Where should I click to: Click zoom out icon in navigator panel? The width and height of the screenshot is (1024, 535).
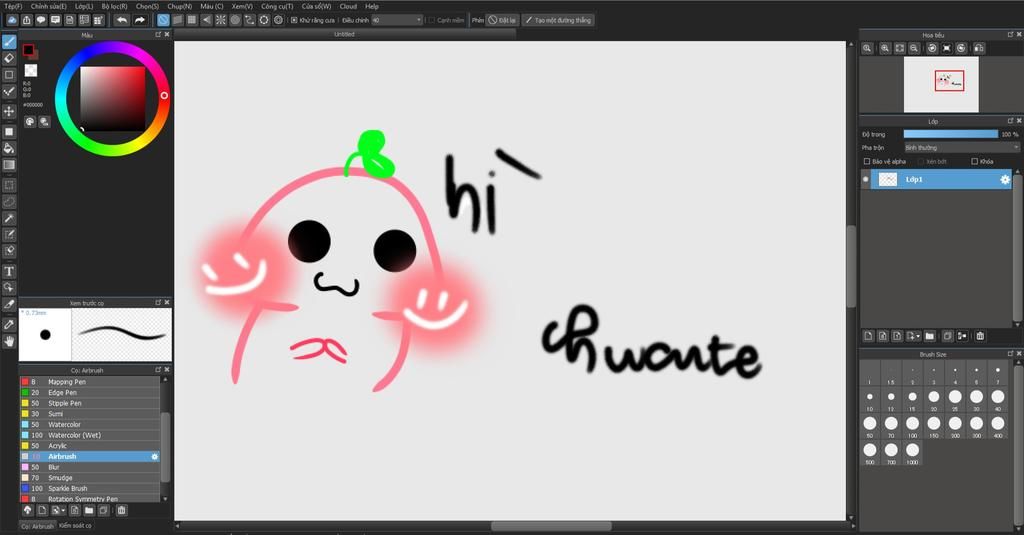click(914, 48)
